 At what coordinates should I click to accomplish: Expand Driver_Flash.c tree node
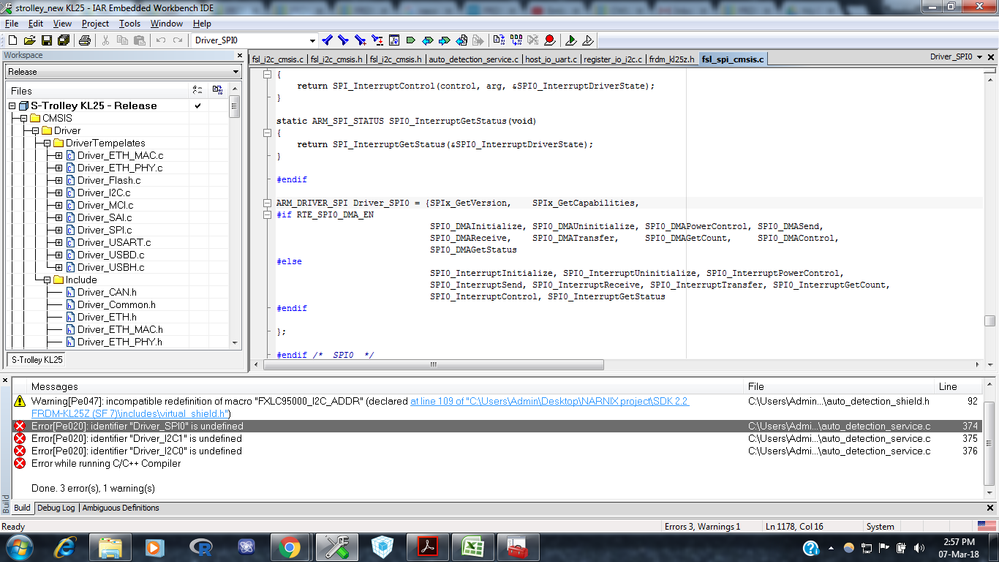[59, 180]
